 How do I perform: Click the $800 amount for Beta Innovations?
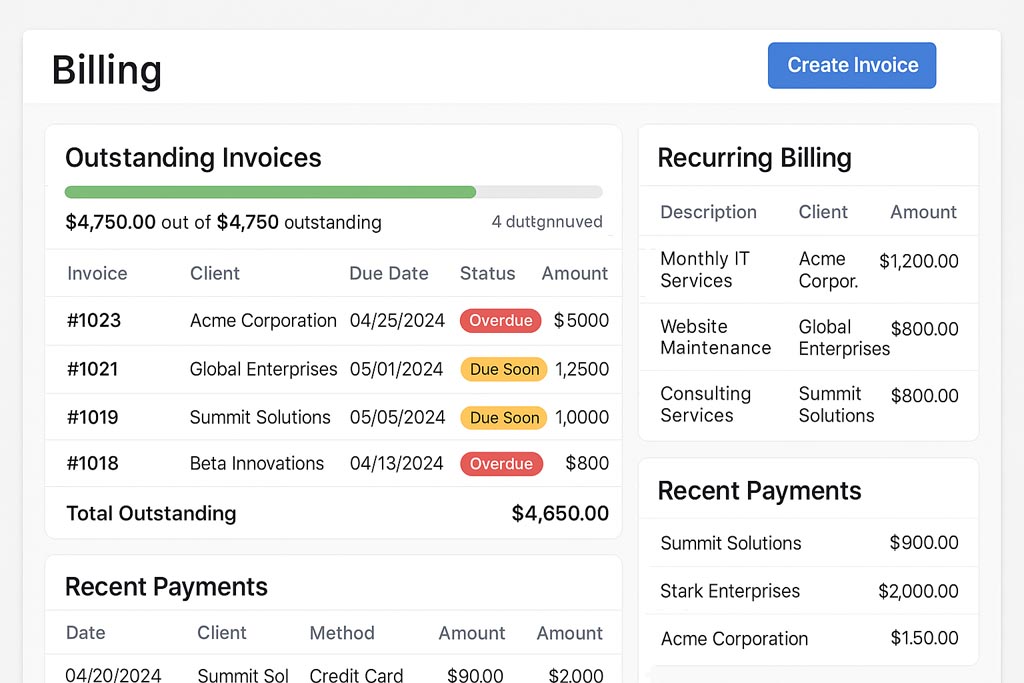click(x=587, y=463)
